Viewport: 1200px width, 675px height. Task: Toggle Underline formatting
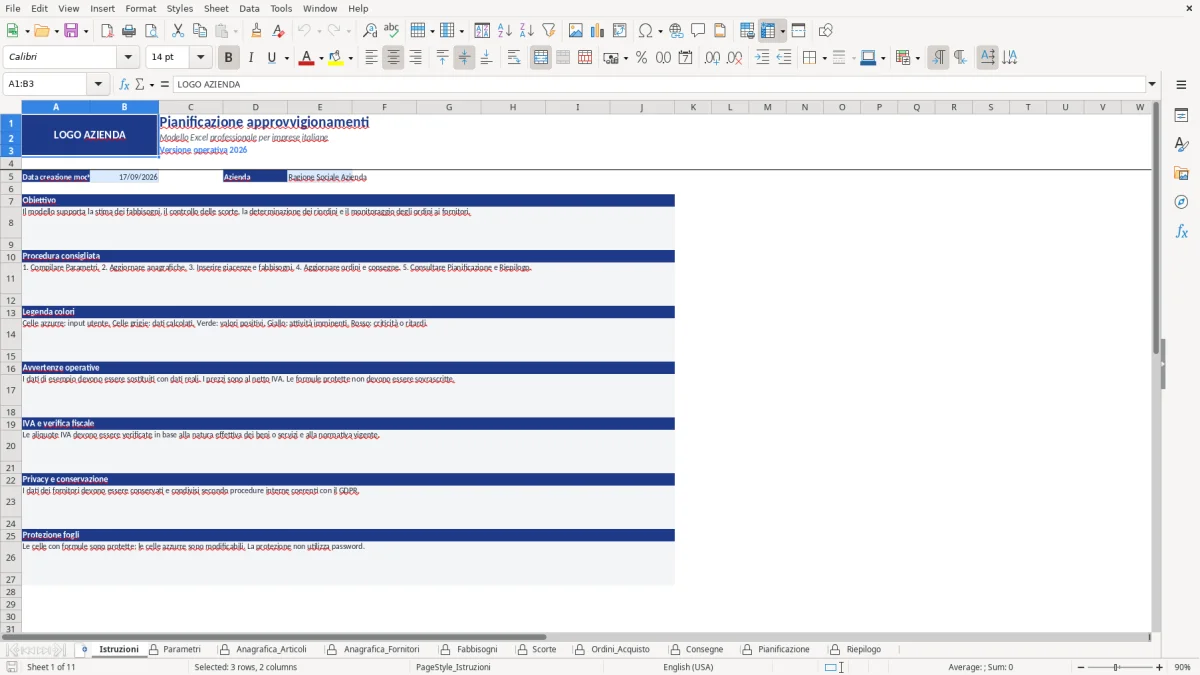pyautogui.click(x=272, y=58)
